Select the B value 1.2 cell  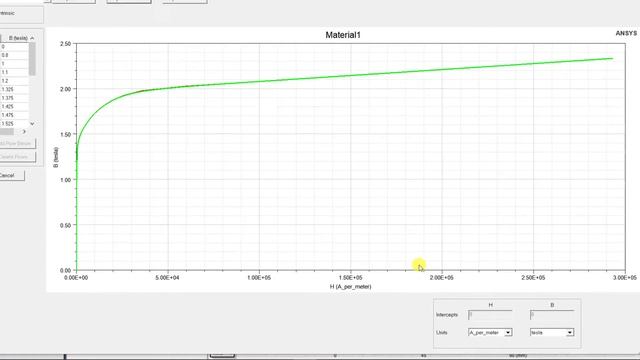coord(14,81)
